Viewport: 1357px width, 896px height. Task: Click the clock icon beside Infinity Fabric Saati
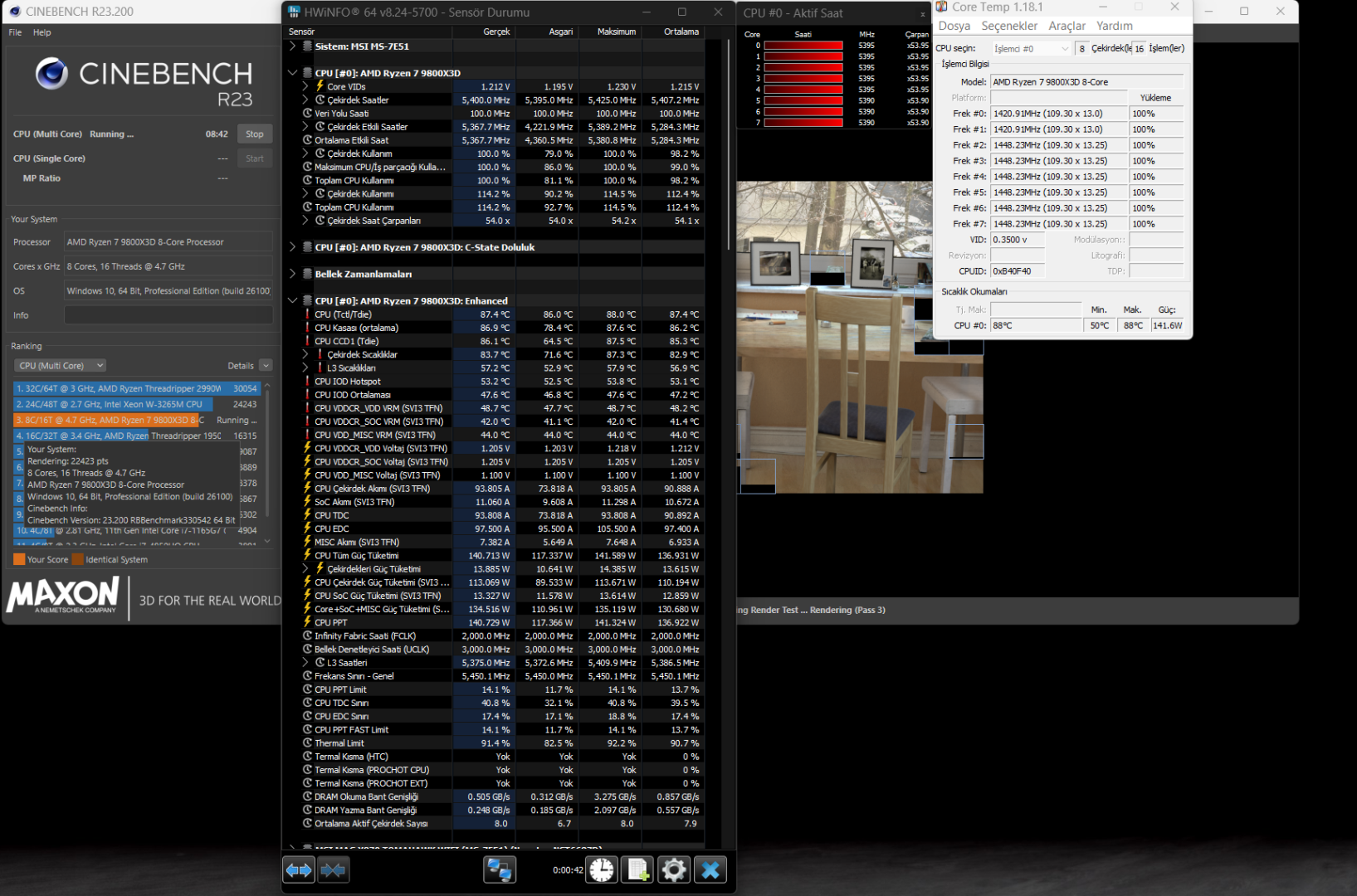point(307,636)
